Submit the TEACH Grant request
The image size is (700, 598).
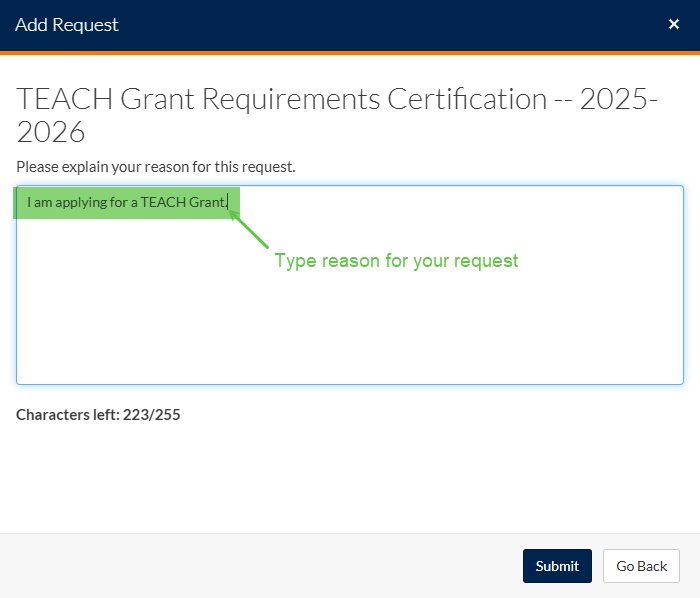[557, 566]
